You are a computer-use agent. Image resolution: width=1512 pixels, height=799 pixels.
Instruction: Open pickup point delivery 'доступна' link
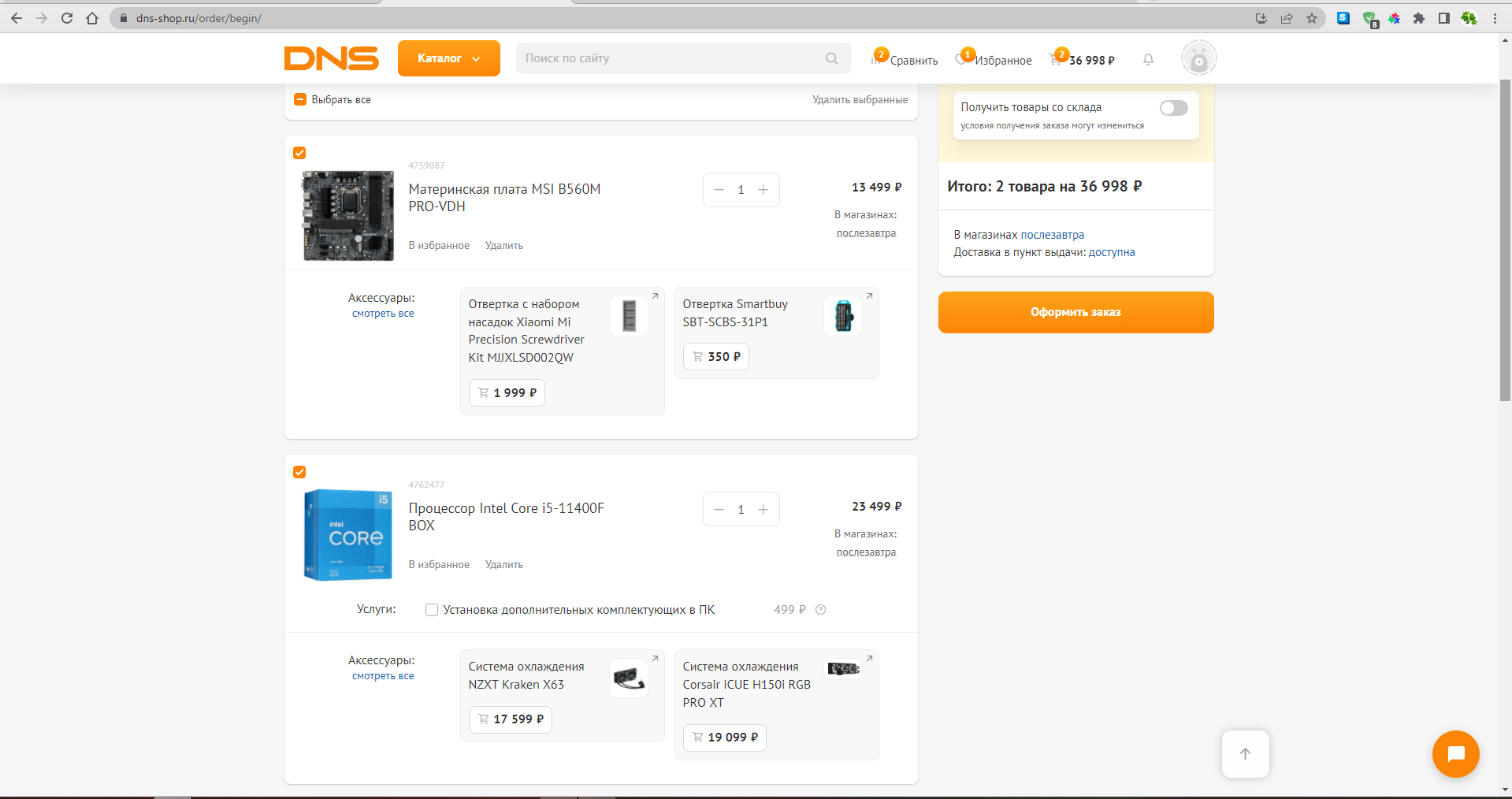pos(1112,252)
